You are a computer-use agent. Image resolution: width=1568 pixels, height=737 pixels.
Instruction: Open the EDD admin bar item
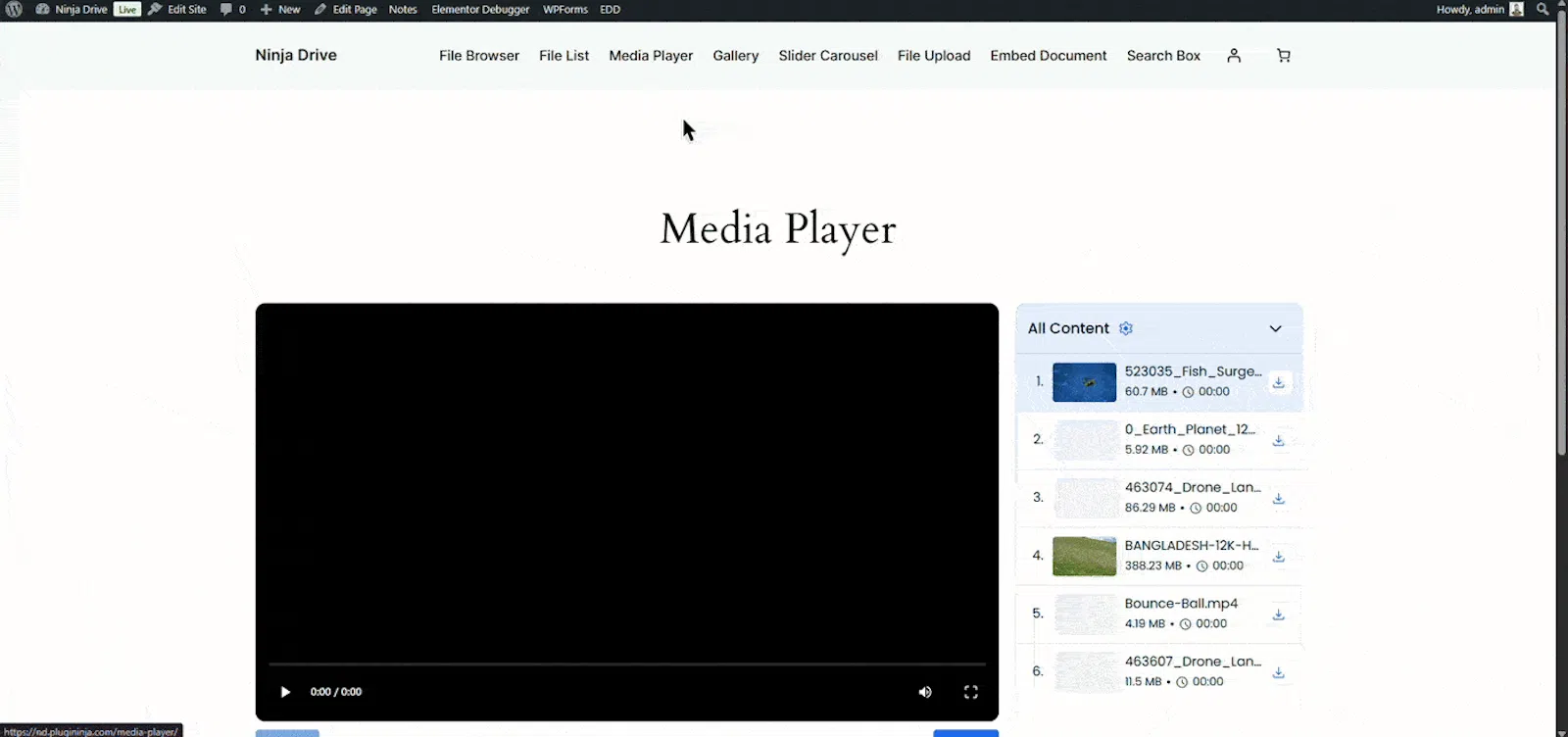(610, 10)
